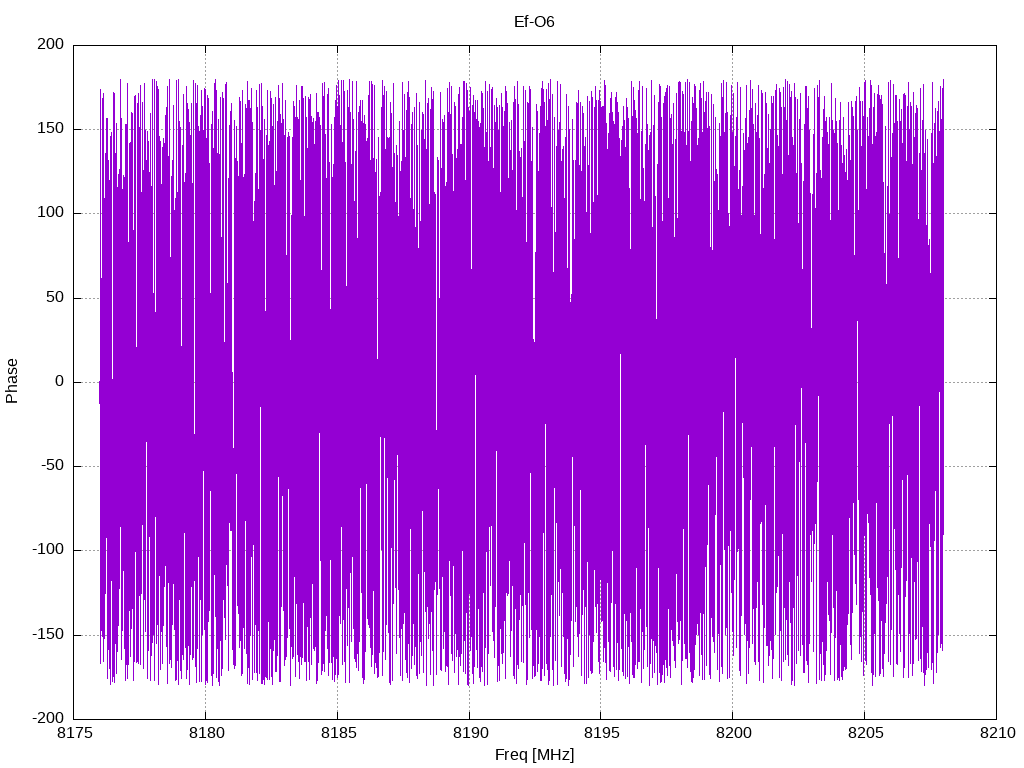Click the y-axis tick label 200
Image resolution: width=1024 pixels, height=768 pixels.
[51, 44]
